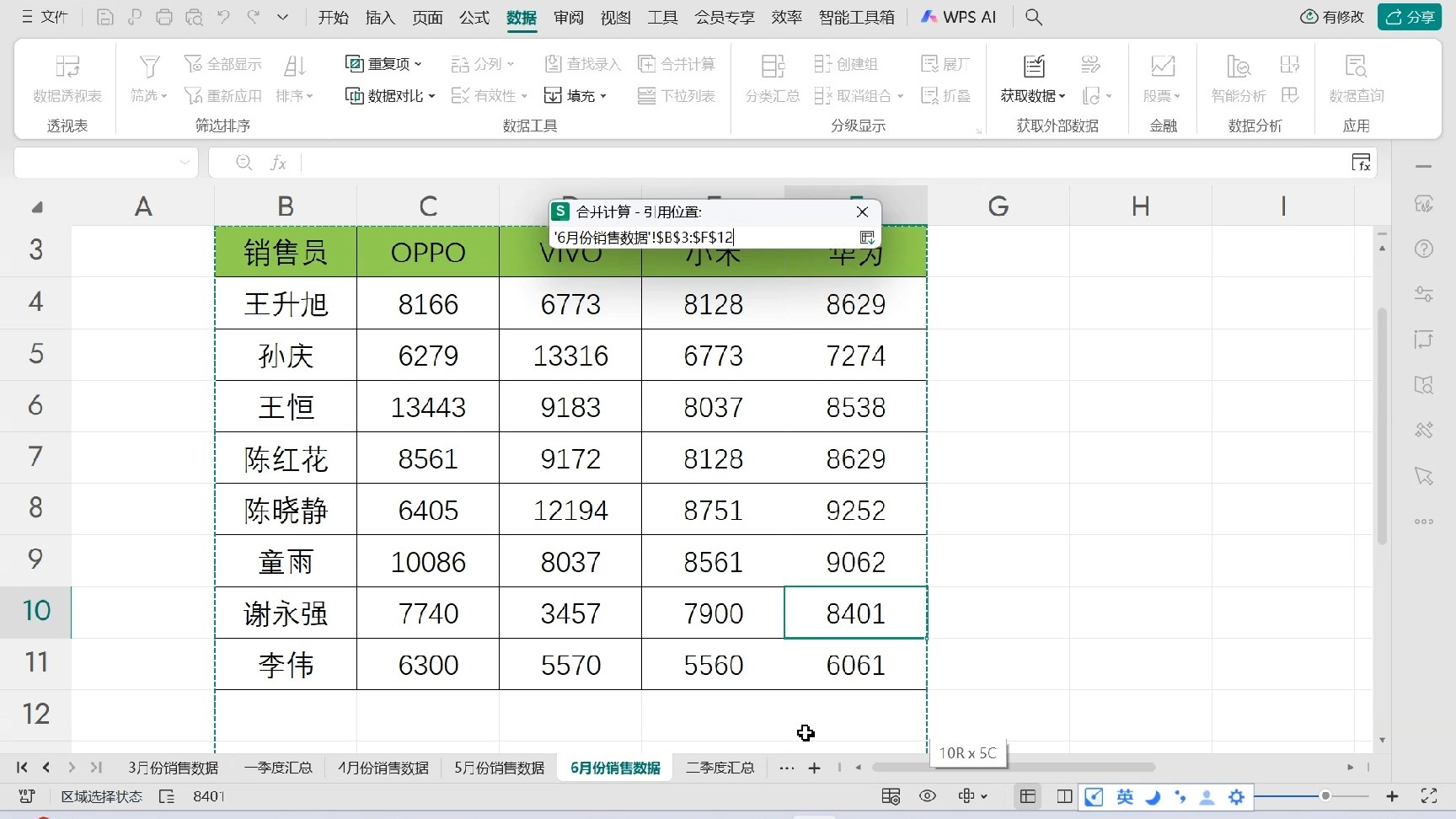Viewport: 1456px width, 819px height.
Task: Click the 有修改 status button
Action: 1332,17
